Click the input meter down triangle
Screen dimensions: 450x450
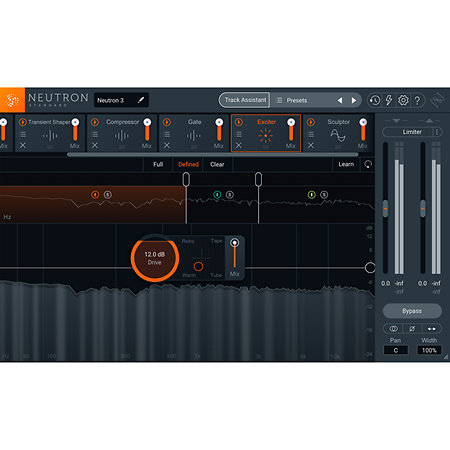pyautogui.click(x=396, y=121)
